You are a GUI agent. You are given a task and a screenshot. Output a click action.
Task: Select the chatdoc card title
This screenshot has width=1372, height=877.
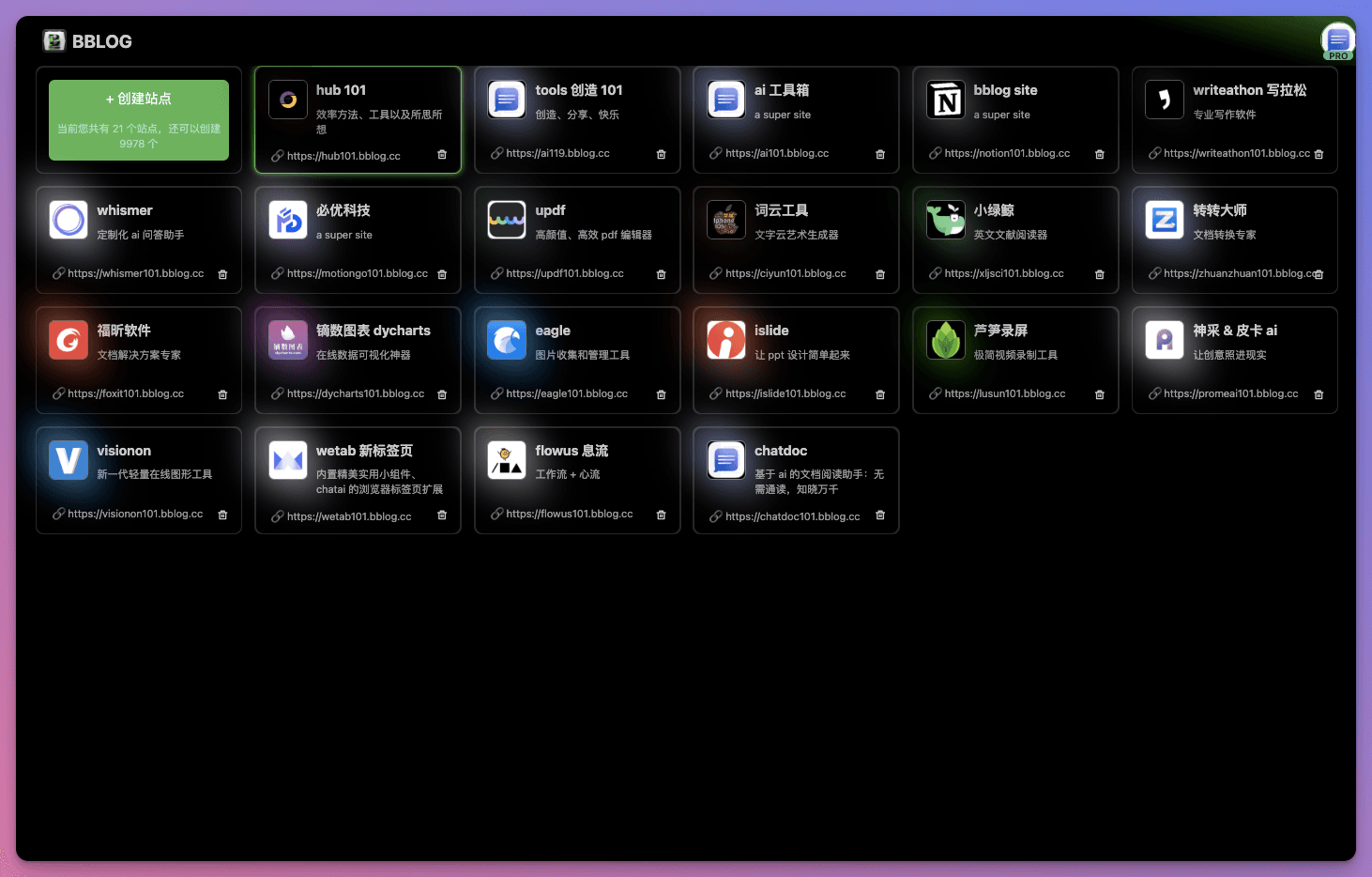tap(781, 451)
